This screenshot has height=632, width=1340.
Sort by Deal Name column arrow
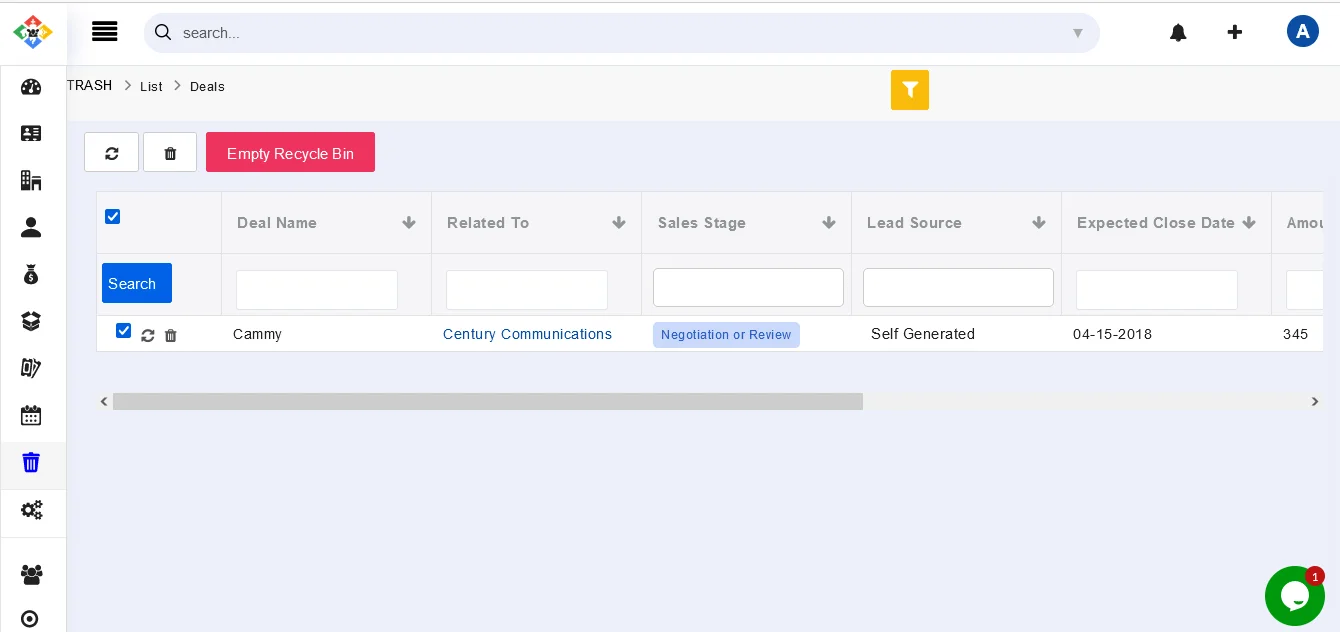coord(408,223)
